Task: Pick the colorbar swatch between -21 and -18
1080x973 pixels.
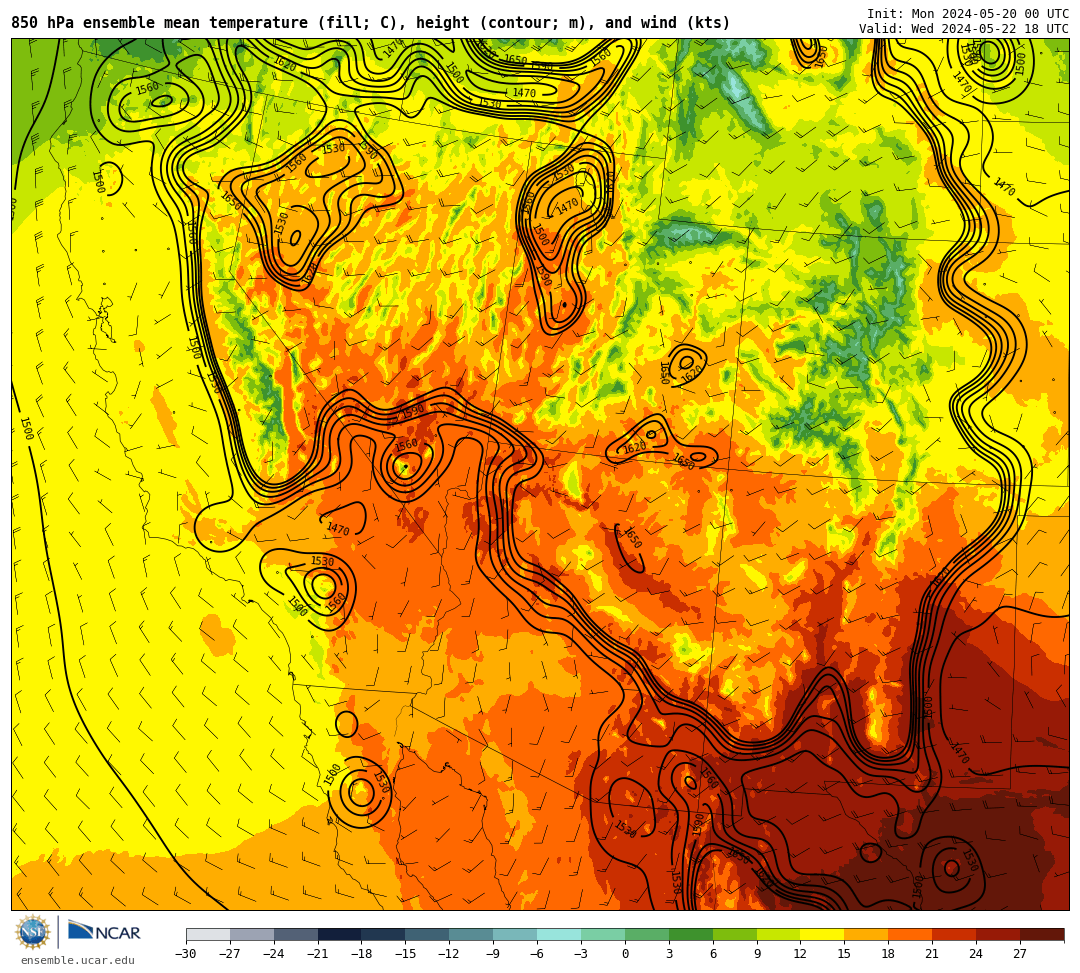Action: click(x=340, y=934)
